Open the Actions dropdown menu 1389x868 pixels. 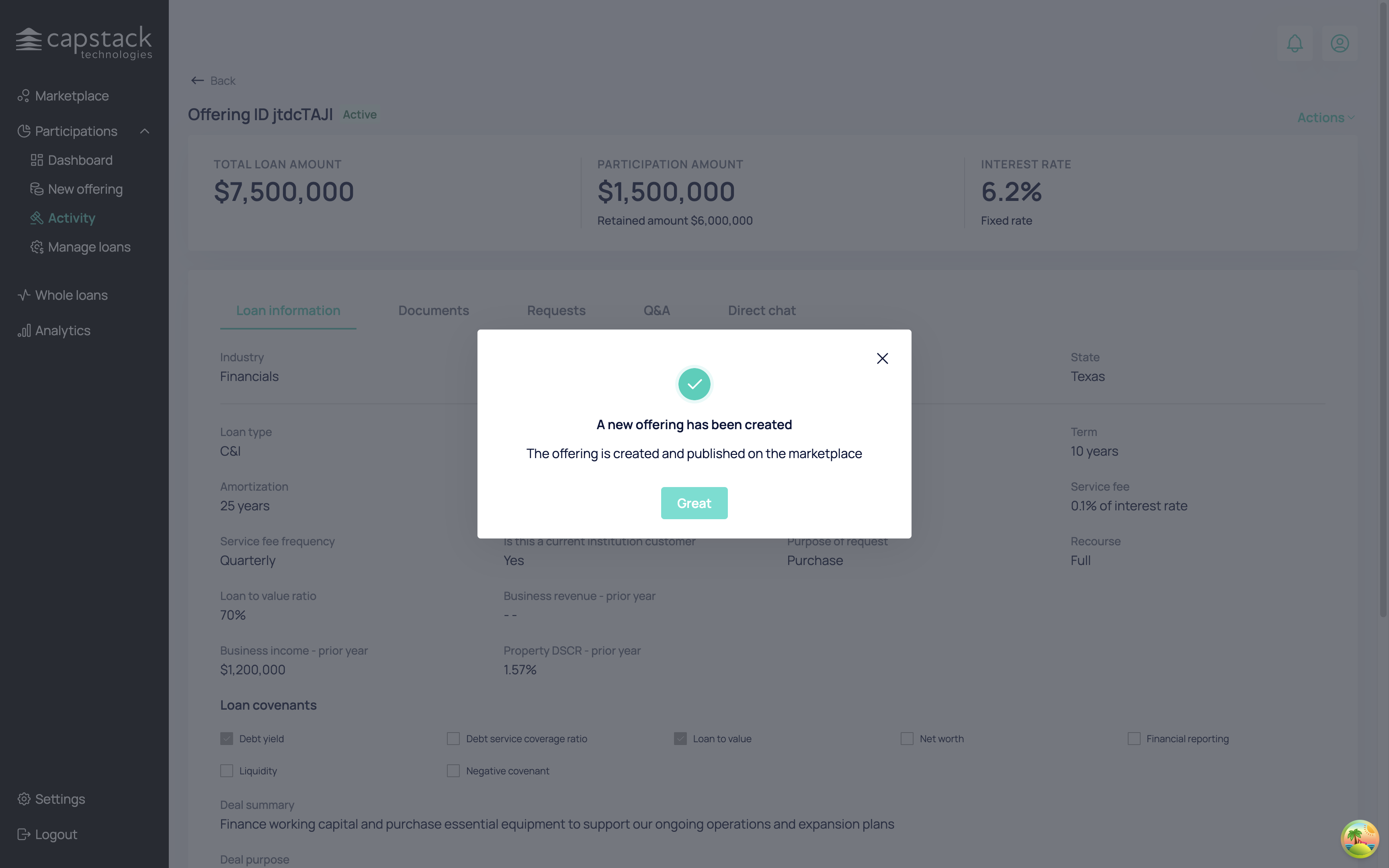(x=1325, y=118)
